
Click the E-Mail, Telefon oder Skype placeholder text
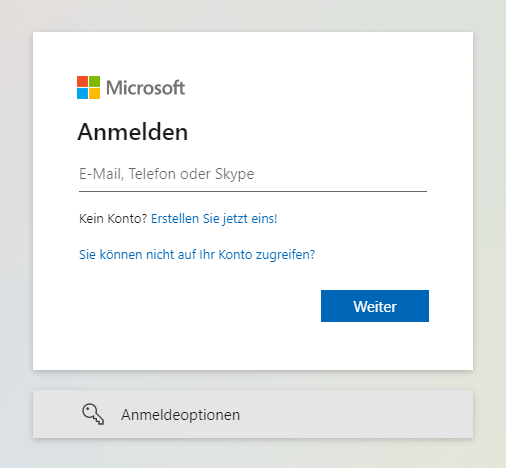pos(166,174)
